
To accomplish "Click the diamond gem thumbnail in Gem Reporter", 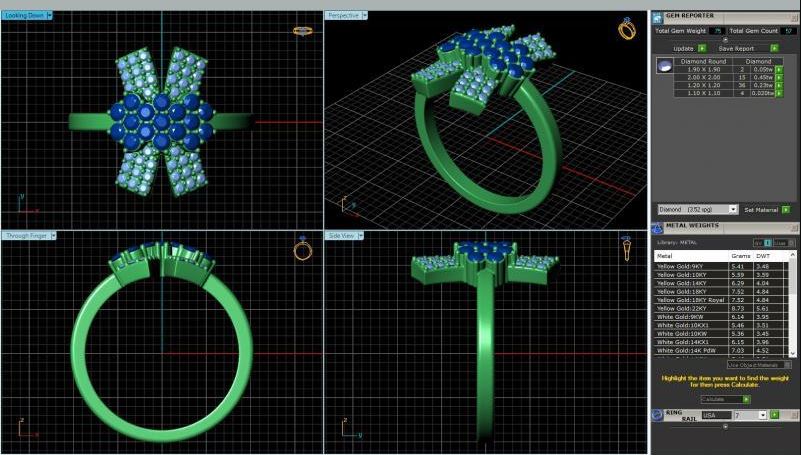I will pos(663,65).
